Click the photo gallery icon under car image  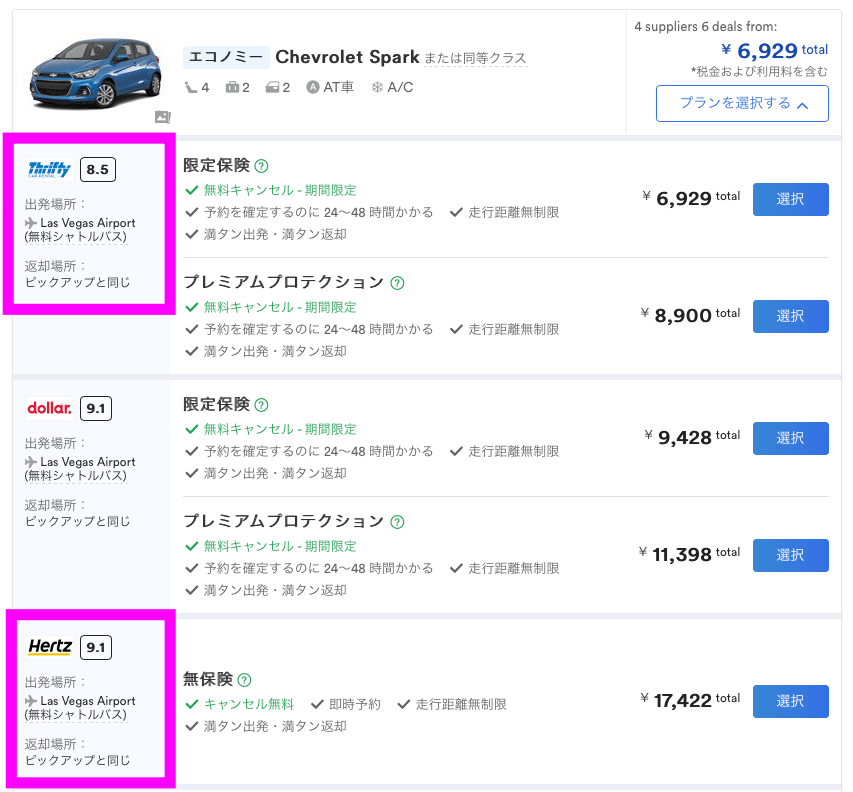[x=163, y=117]
